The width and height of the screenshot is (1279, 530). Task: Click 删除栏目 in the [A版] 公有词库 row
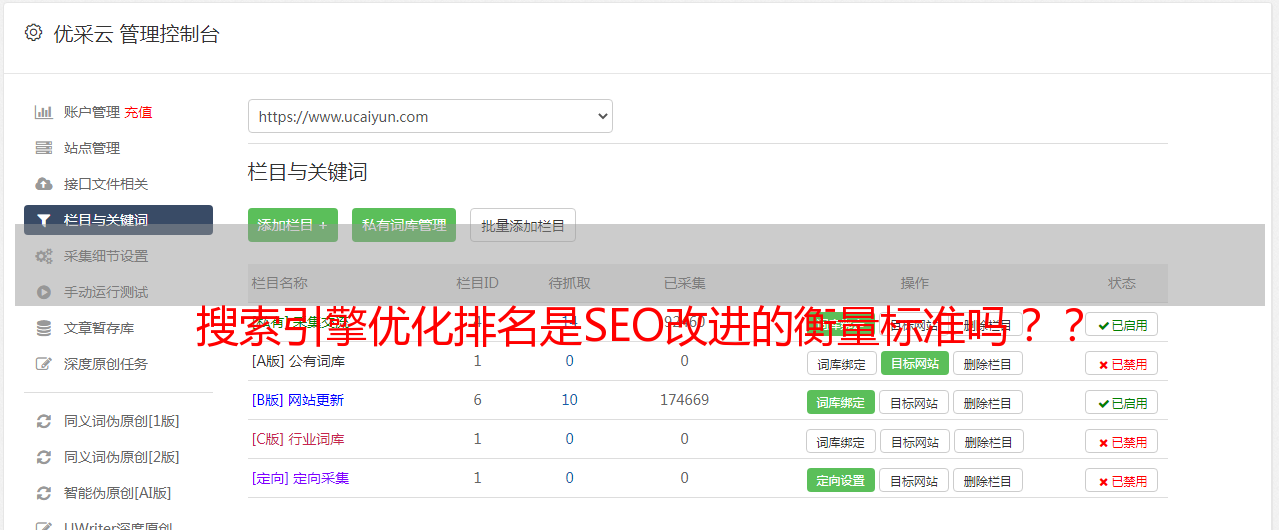point(988,364)
